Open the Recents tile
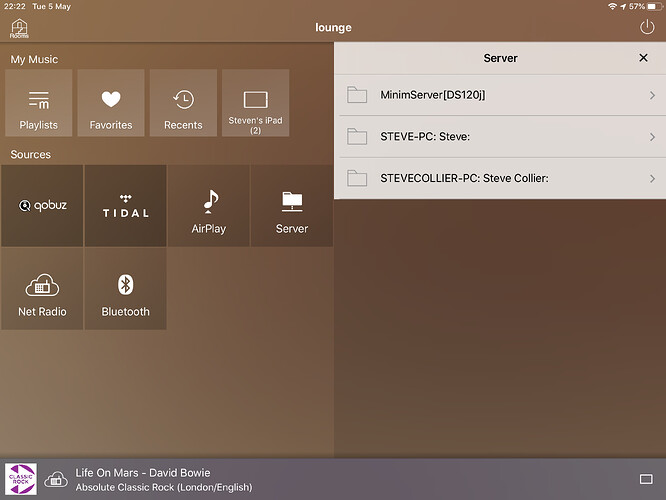This screenshot has width=666, height=500. 183,103
